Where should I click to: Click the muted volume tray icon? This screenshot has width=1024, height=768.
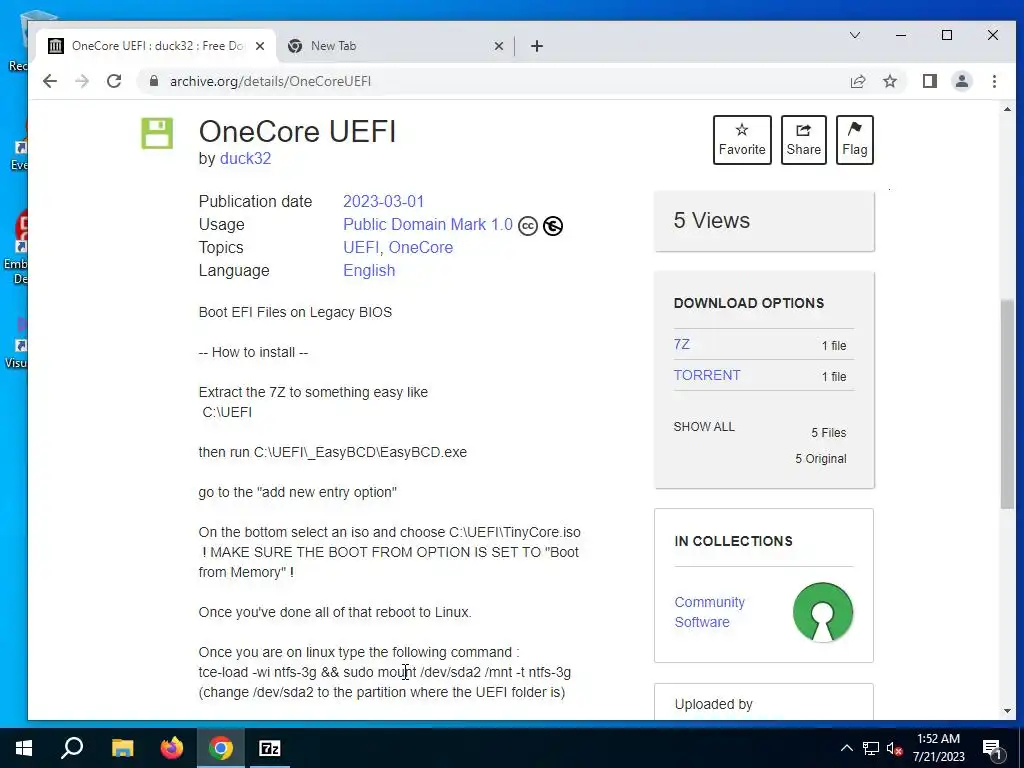(x=894, y=748)
